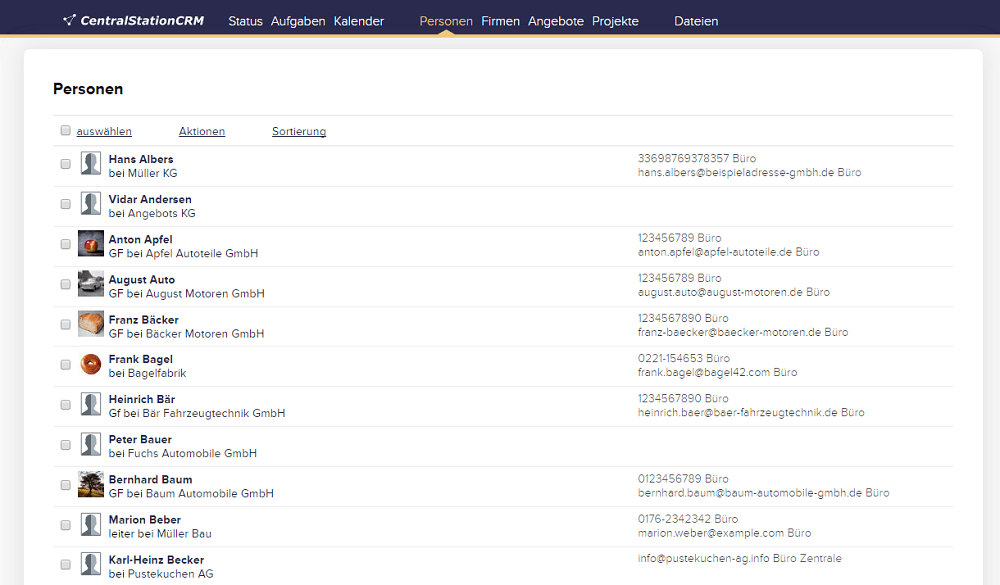The width and height of the screenshot is (1000, 585).
Task: Click Bernhard Baum's tree avatar
Action: (x=91, y=484)
